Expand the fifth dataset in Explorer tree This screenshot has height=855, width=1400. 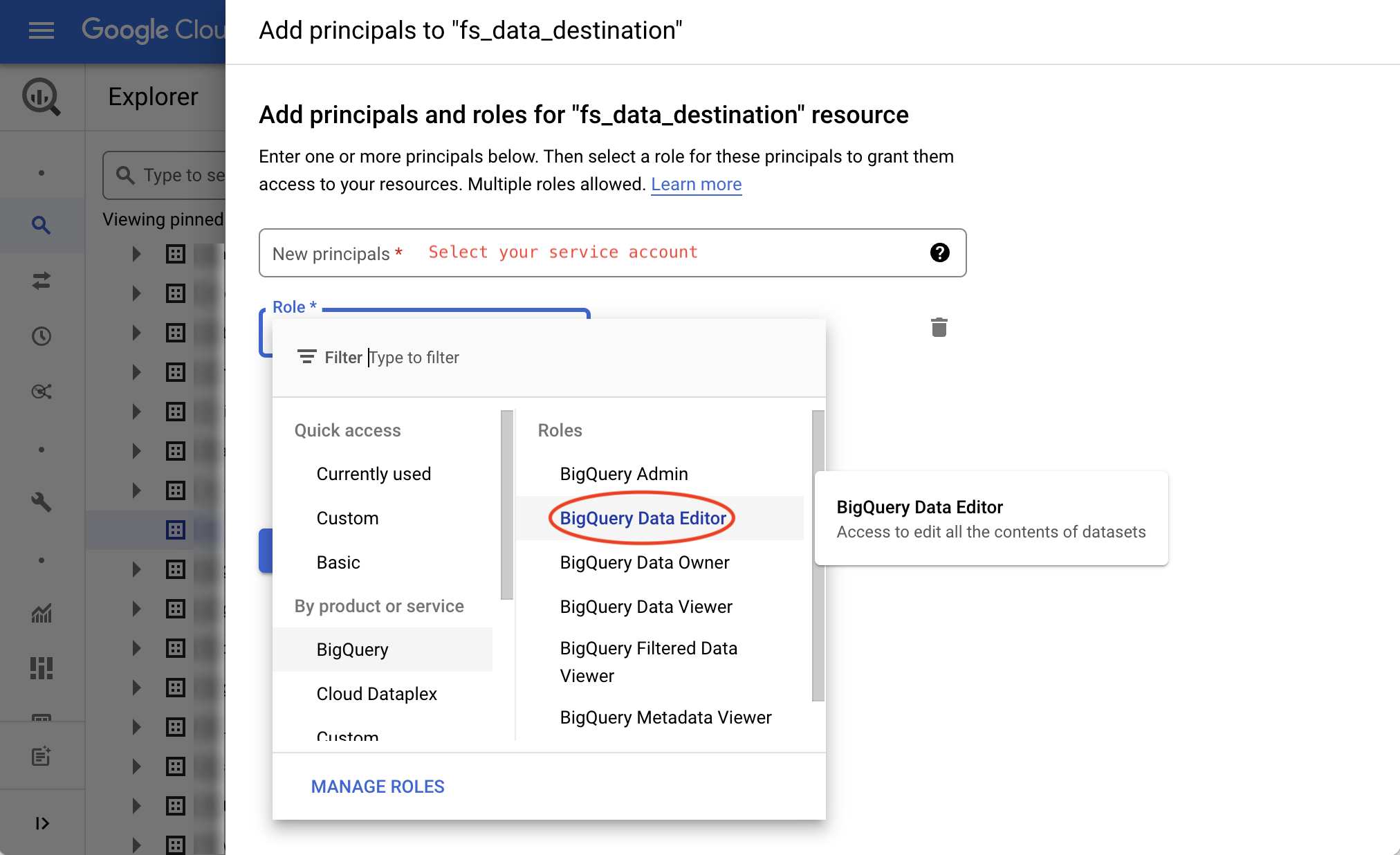(x=137, y=412)
